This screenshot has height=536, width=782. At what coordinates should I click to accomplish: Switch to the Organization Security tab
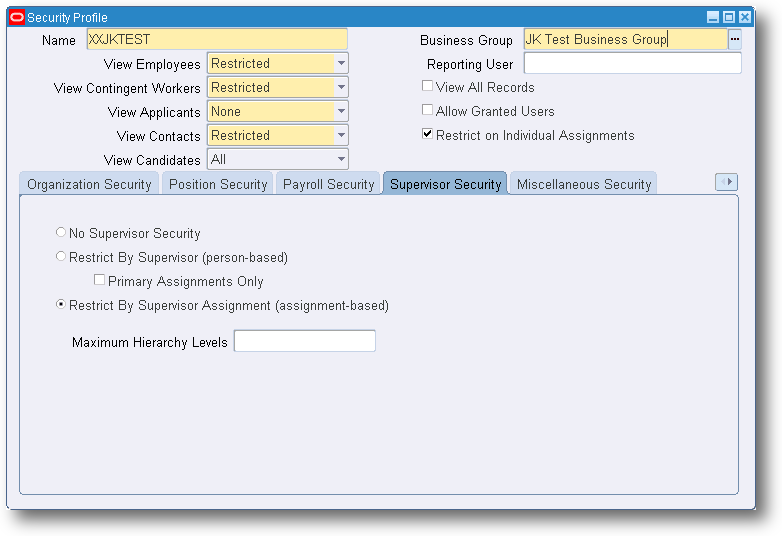(x=89, y=184)
